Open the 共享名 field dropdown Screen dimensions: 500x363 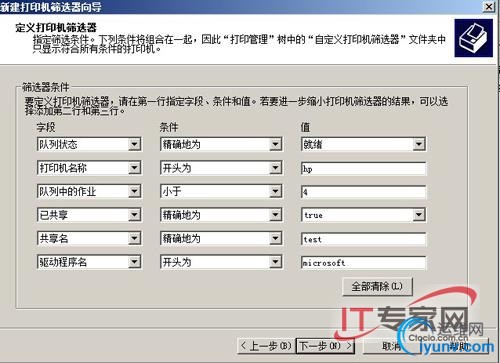[x=134, y=238]
